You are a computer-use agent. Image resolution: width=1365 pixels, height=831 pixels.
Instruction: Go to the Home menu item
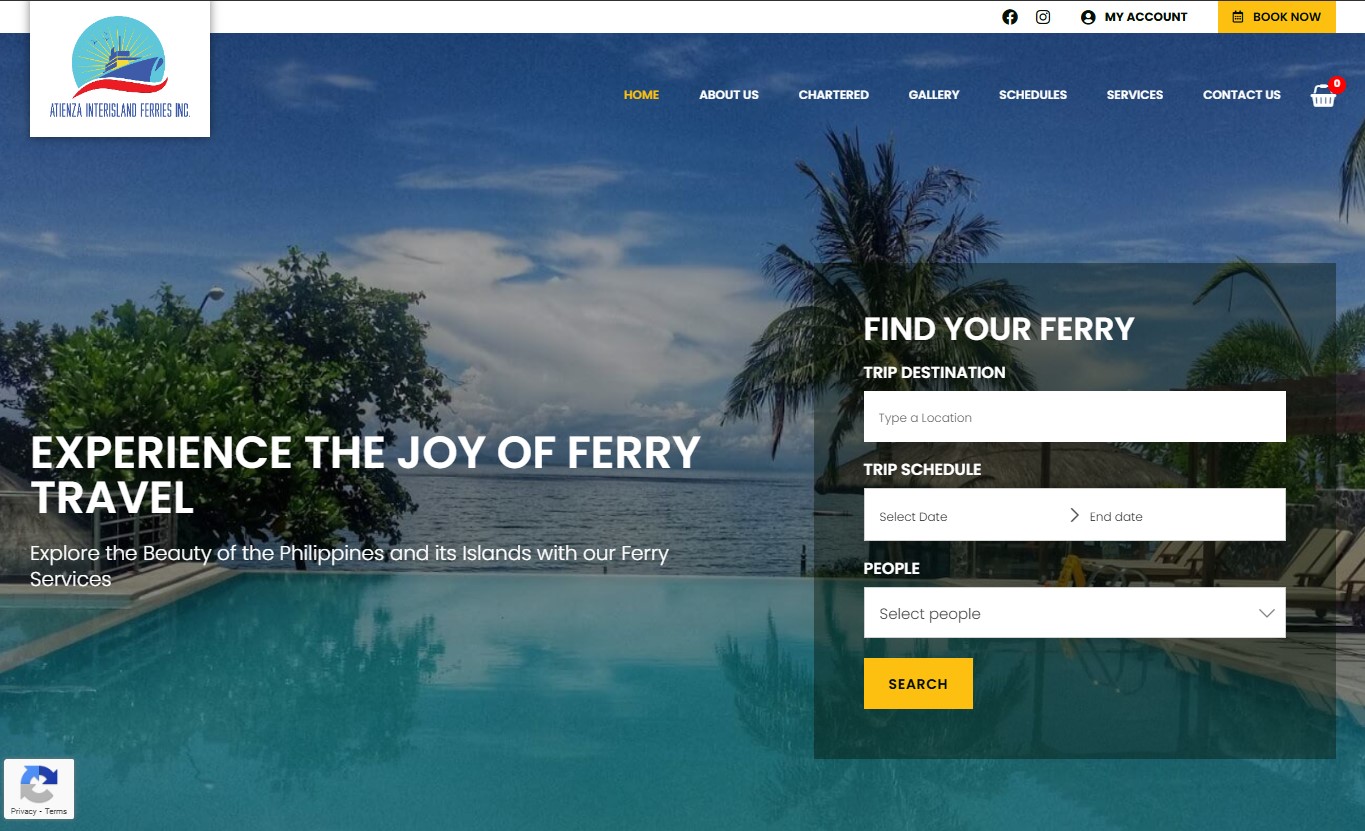[641, 95]
